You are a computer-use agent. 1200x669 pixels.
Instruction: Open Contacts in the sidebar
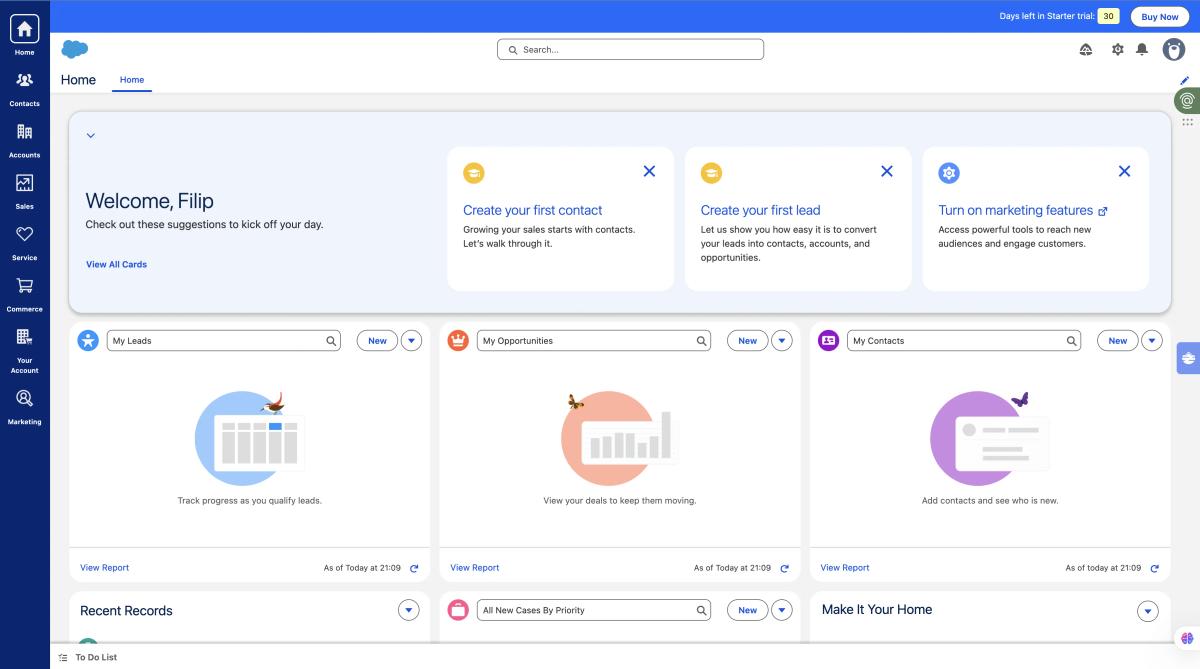point(24,88)
